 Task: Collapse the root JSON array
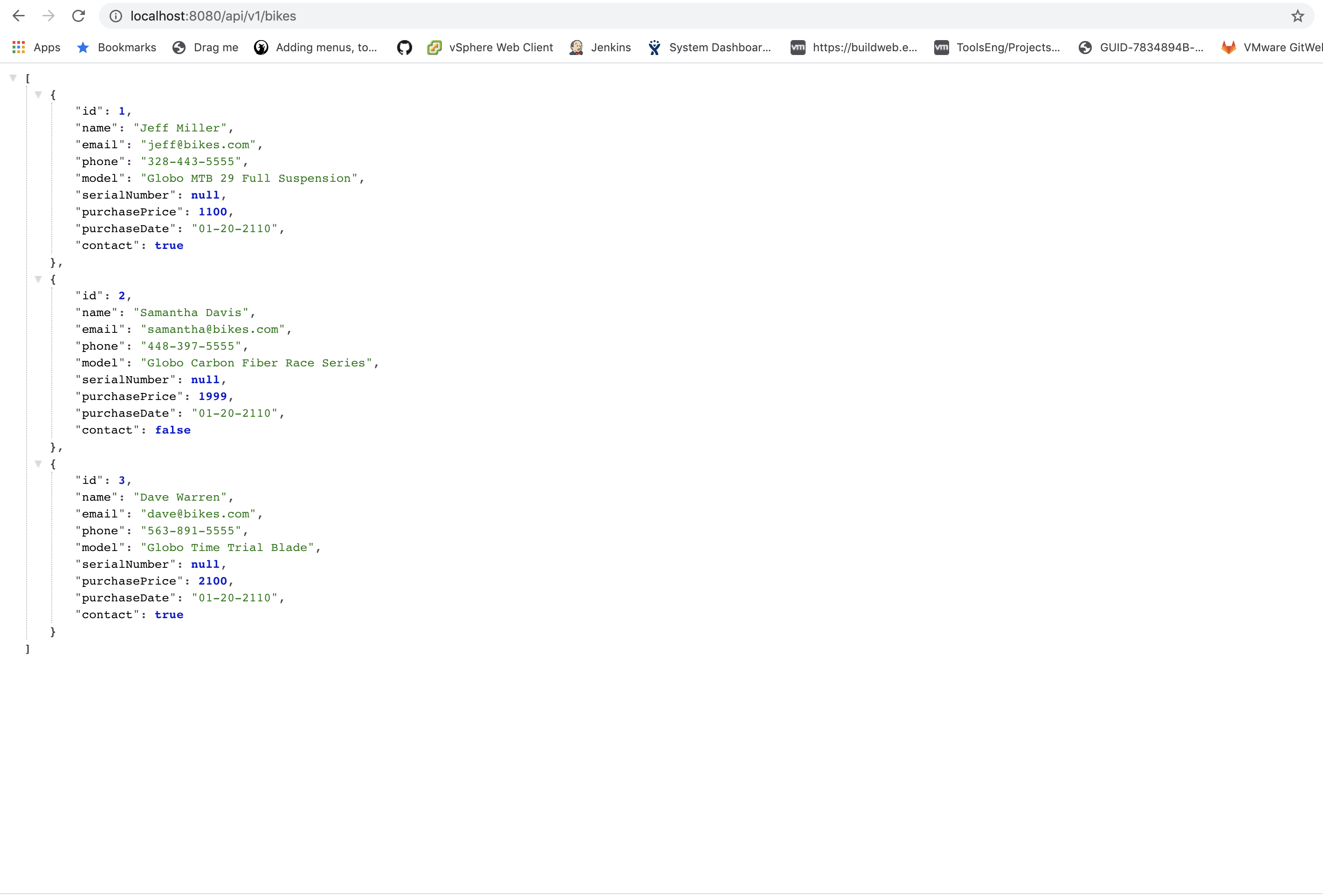point(13,78)
